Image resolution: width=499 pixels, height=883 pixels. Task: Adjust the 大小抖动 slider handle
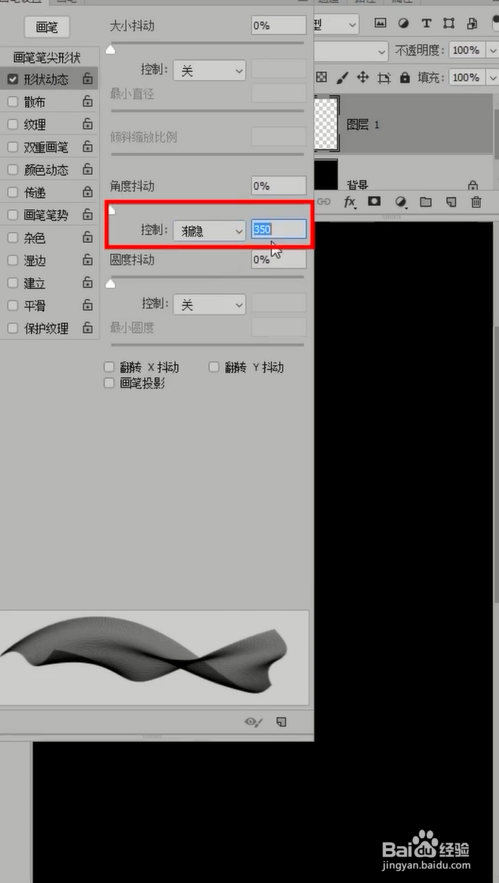point(111,50)
